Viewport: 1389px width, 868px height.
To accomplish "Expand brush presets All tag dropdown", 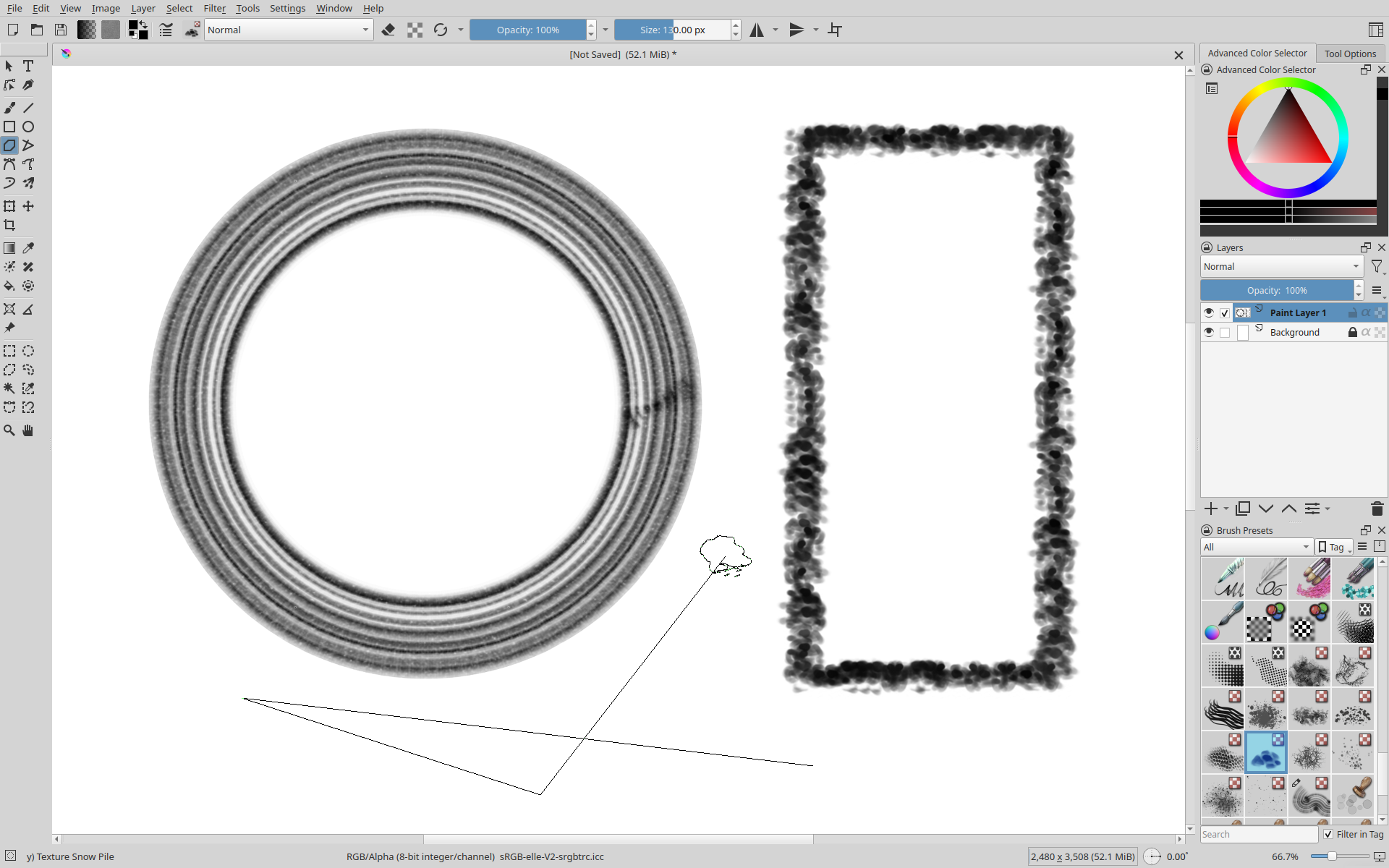I will pyautogui.click(x=1257, y=547).
